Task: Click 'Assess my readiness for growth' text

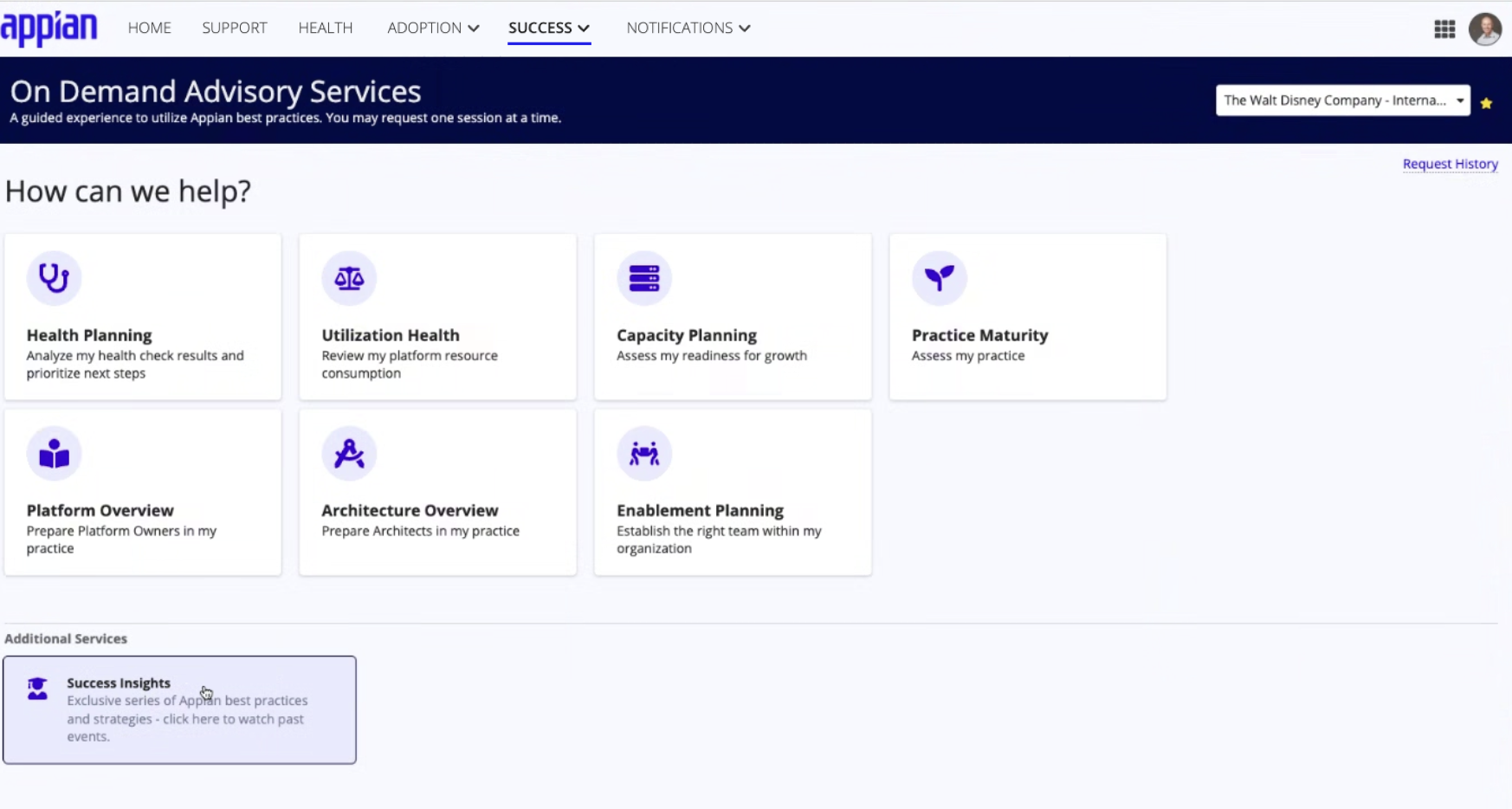Action: click(712, 355)
